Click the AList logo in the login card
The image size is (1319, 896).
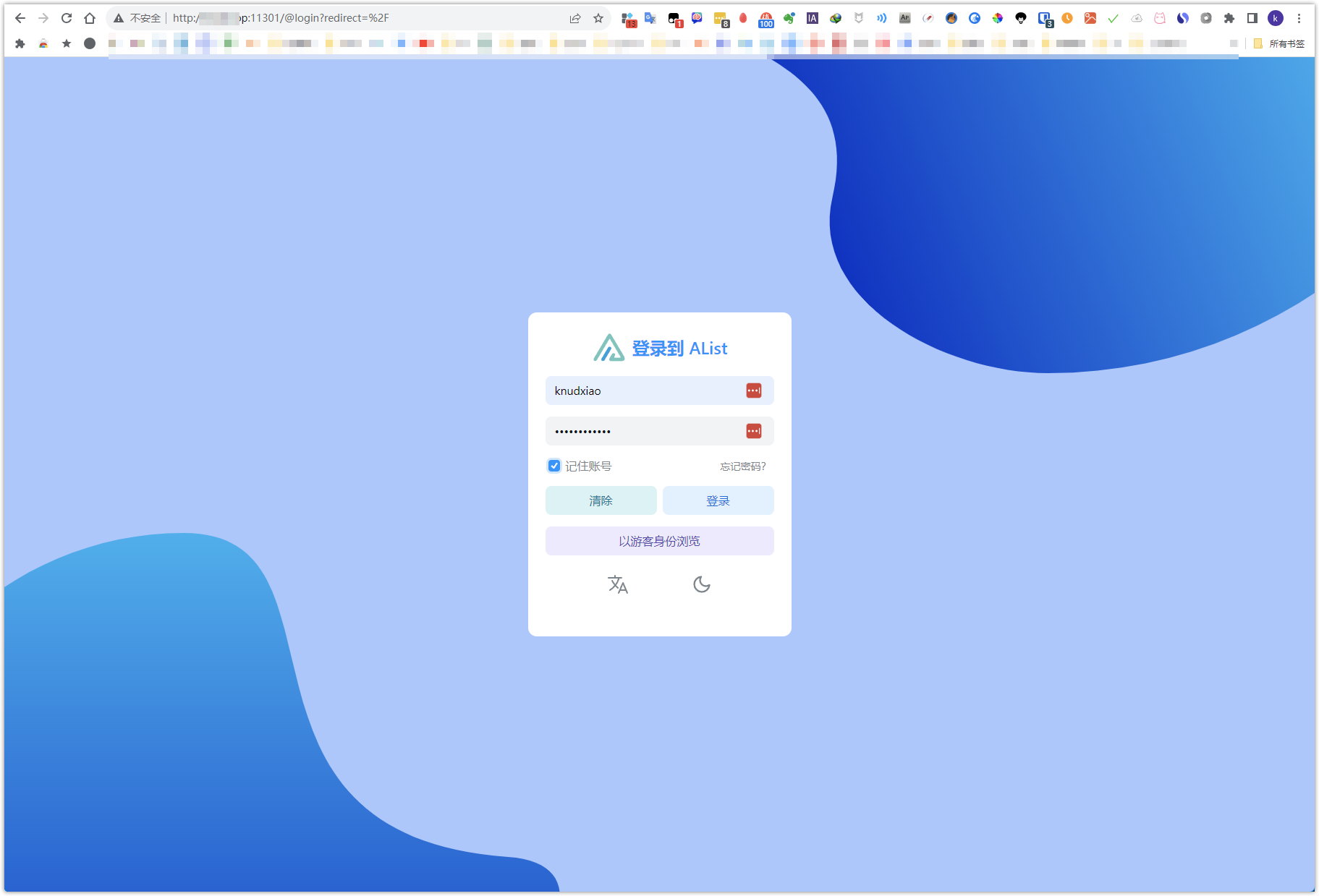(609, 348)
